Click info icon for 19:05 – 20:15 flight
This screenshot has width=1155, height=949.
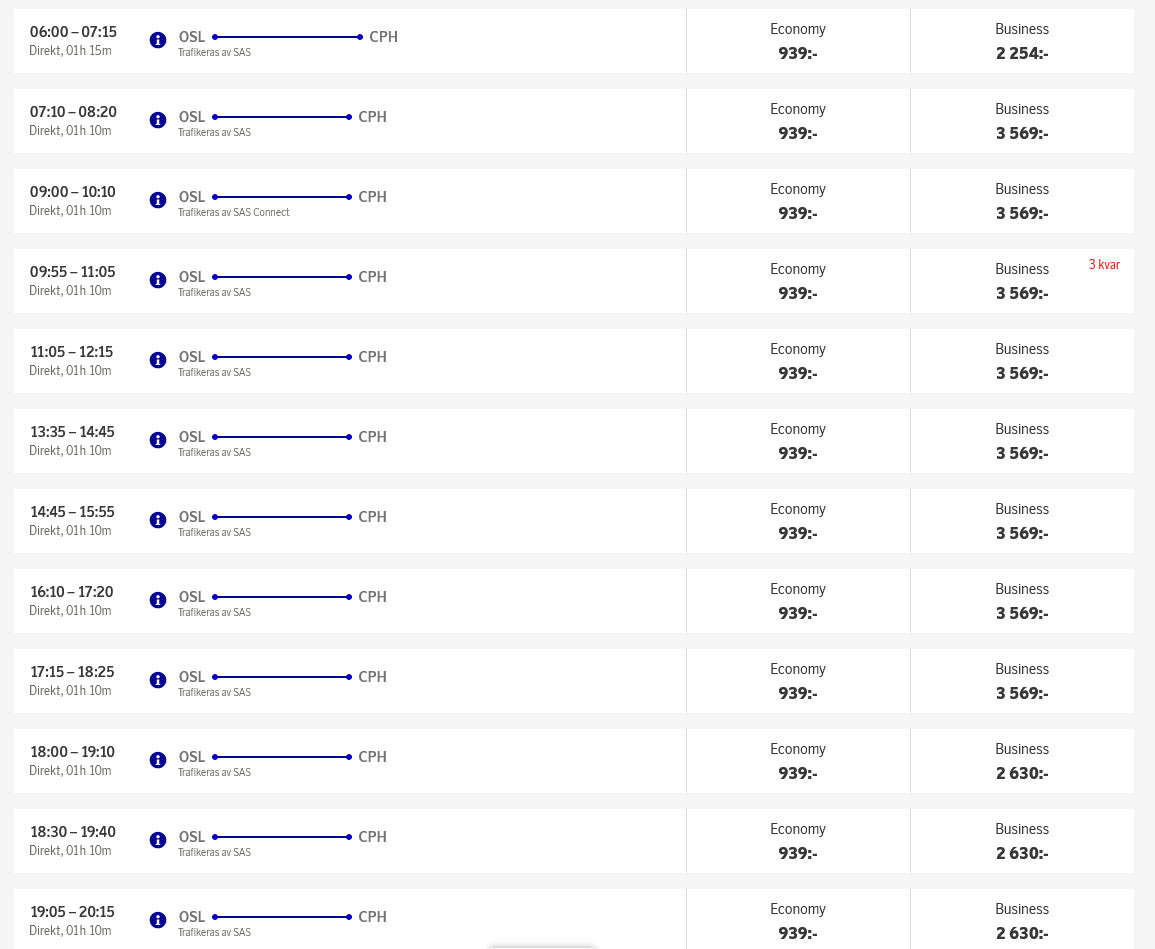(158, 920)
